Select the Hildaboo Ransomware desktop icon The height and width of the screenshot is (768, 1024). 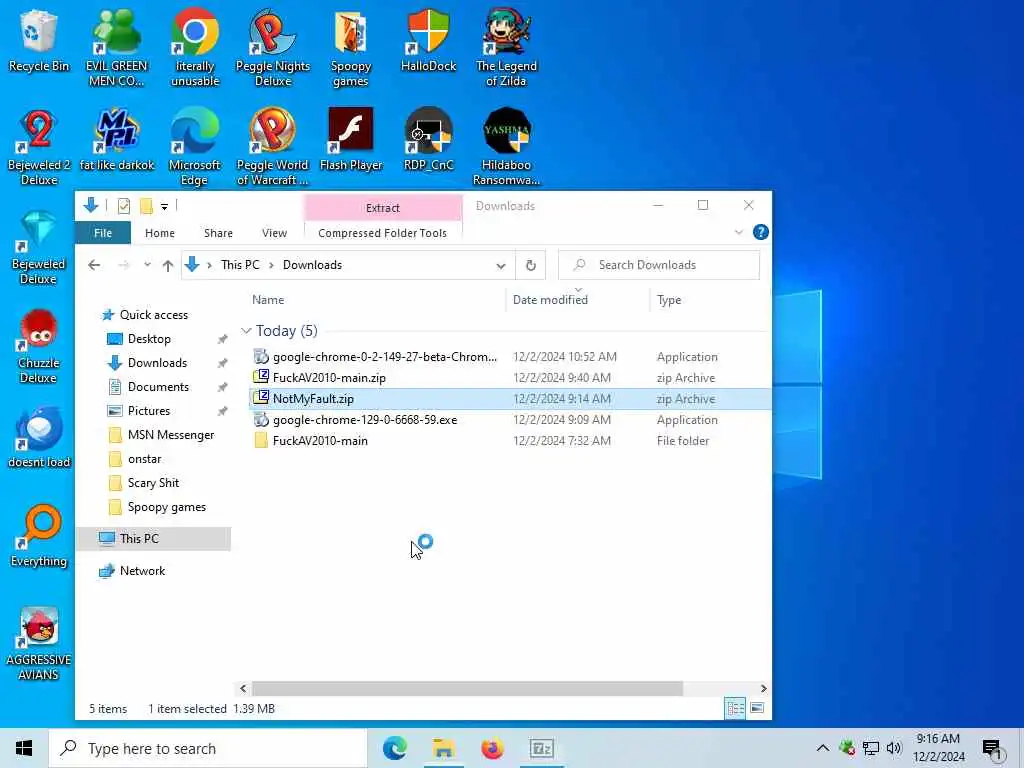[506, 147]
